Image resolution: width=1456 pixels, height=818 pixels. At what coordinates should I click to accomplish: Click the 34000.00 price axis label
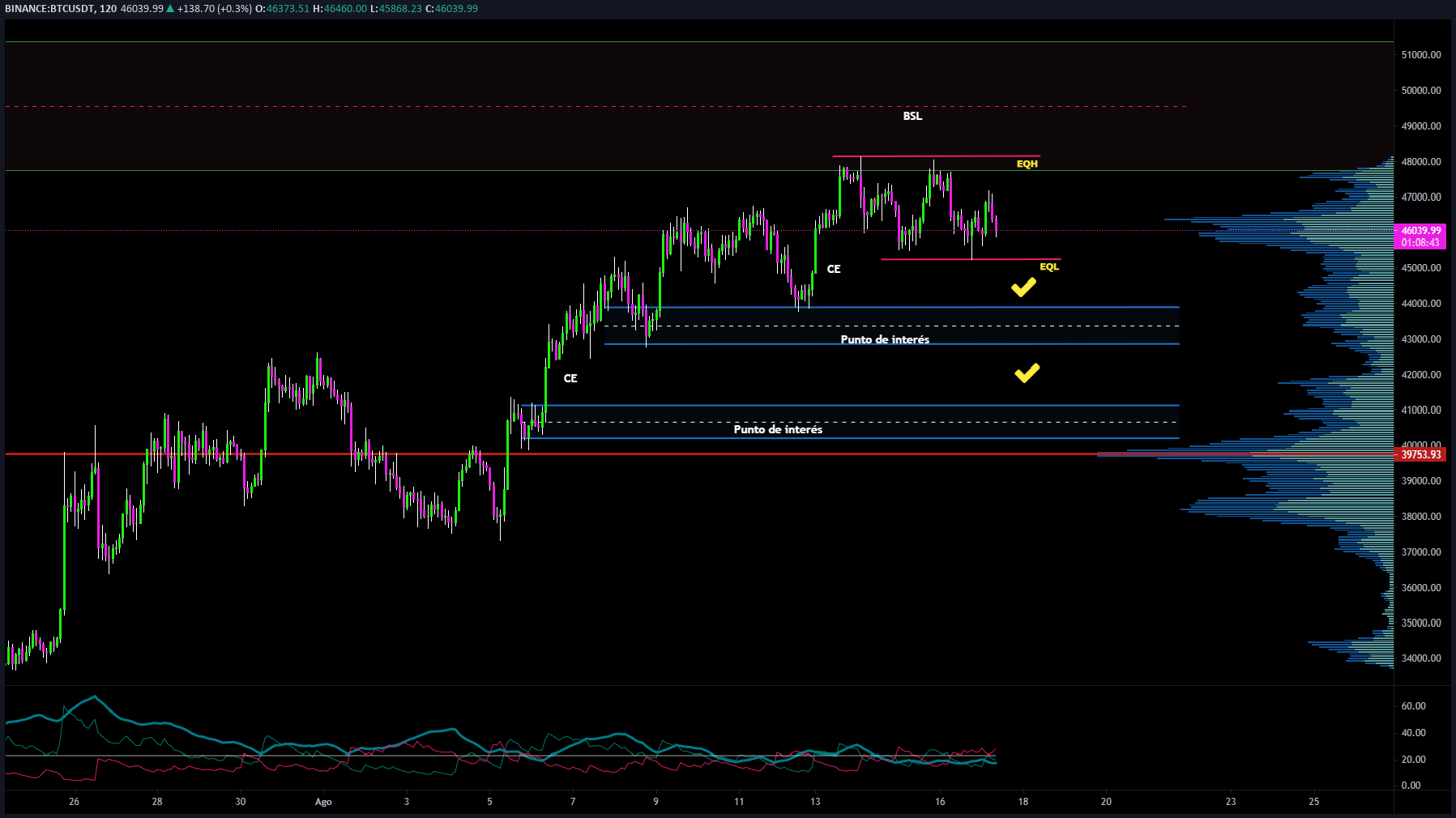click(1421, 658)
